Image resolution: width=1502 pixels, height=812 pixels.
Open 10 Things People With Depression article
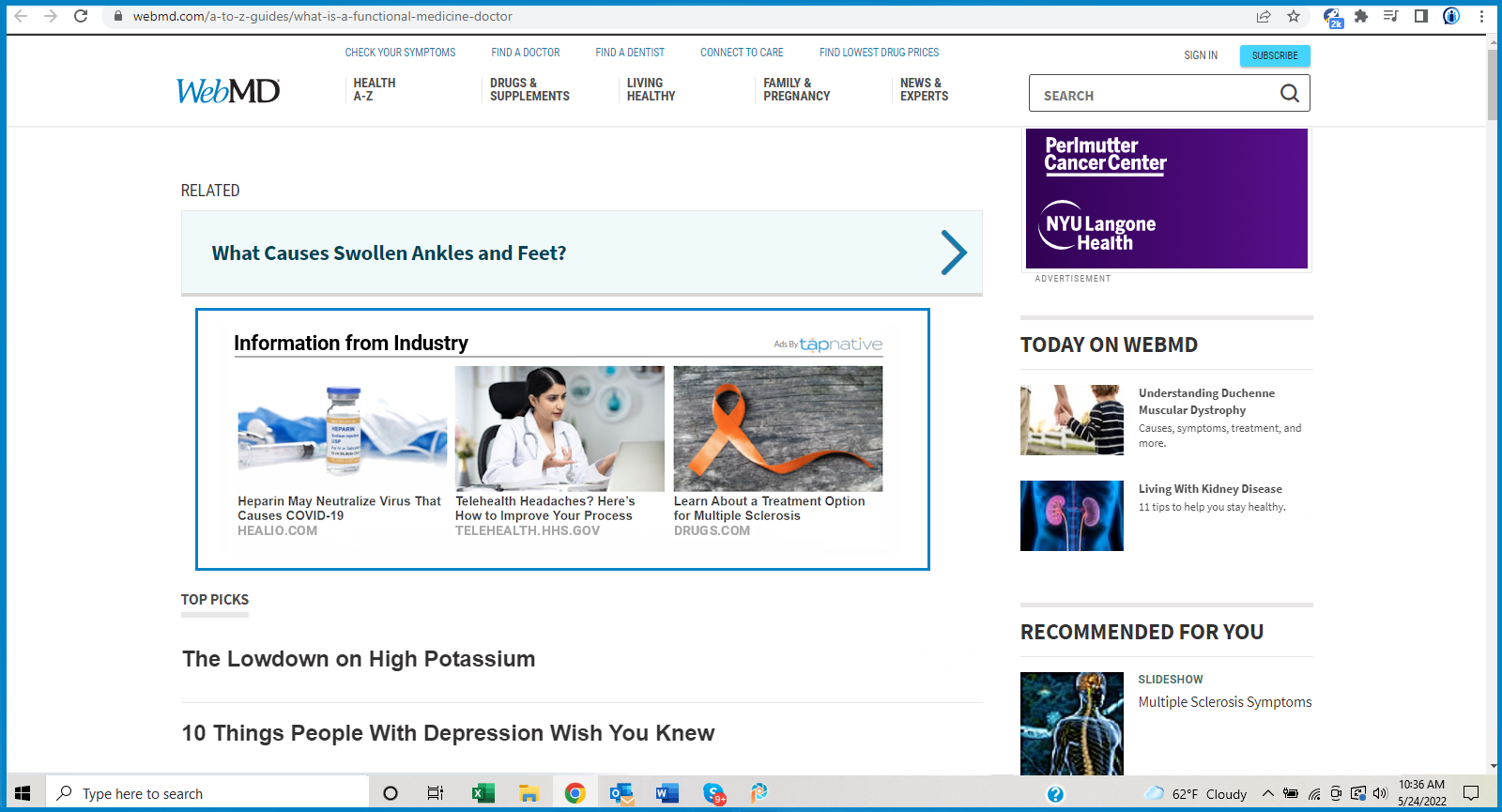[448, 733]
